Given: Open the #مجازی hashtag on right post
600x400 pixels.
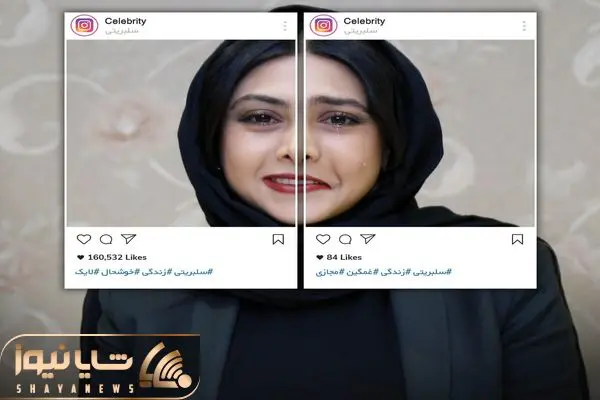Looking at the screenshot, I should click(x=327, y=272).
